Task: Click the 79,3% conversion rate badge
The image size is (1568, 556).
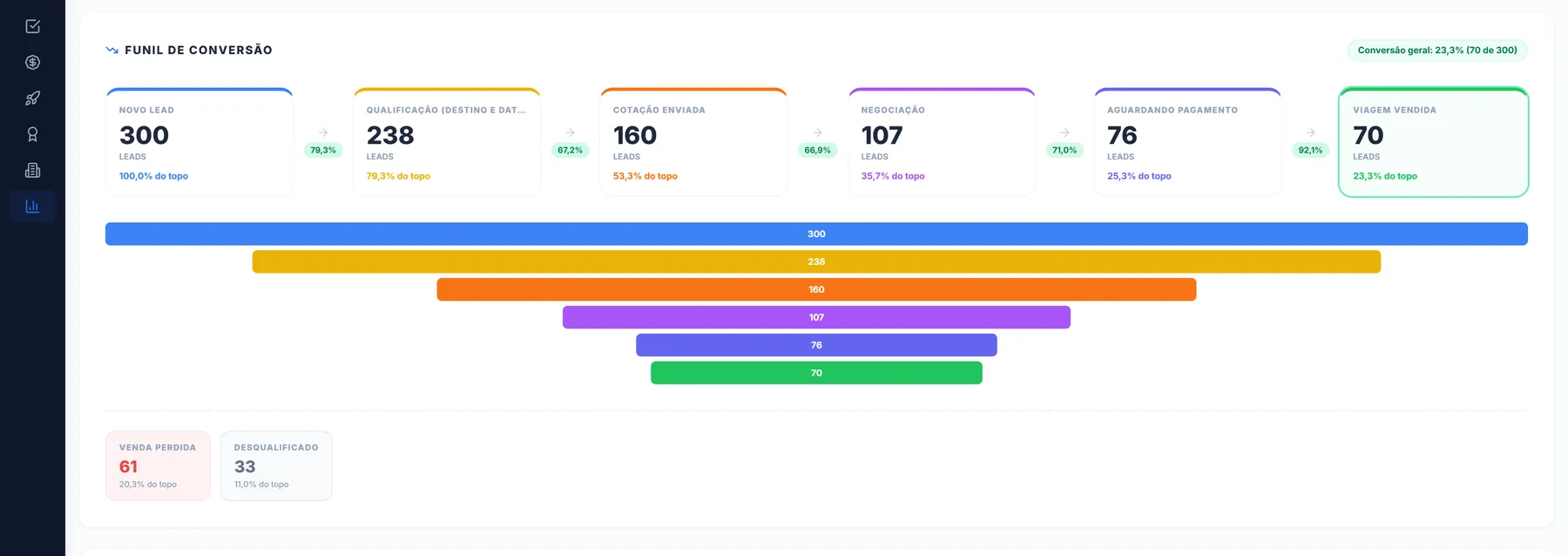Action: click(323, 150)
